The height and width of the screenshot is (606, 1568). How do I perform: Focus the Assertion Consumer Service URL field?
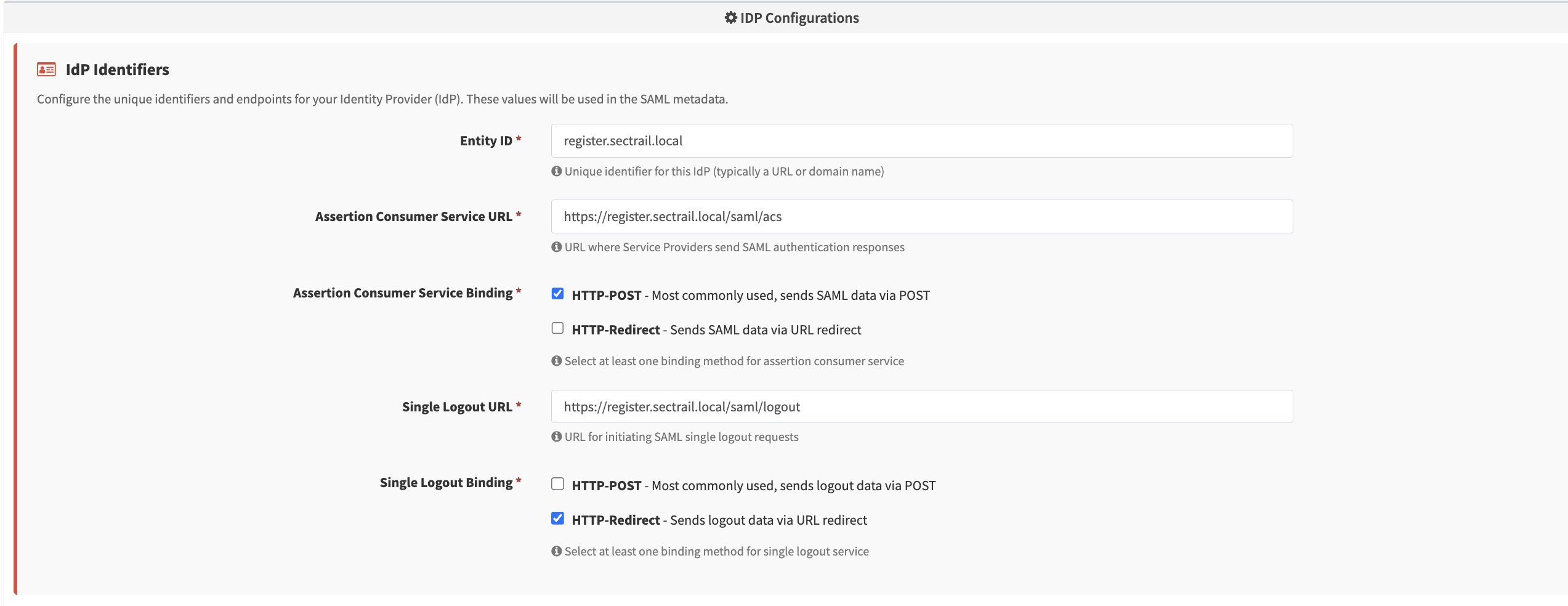(921, 217)
